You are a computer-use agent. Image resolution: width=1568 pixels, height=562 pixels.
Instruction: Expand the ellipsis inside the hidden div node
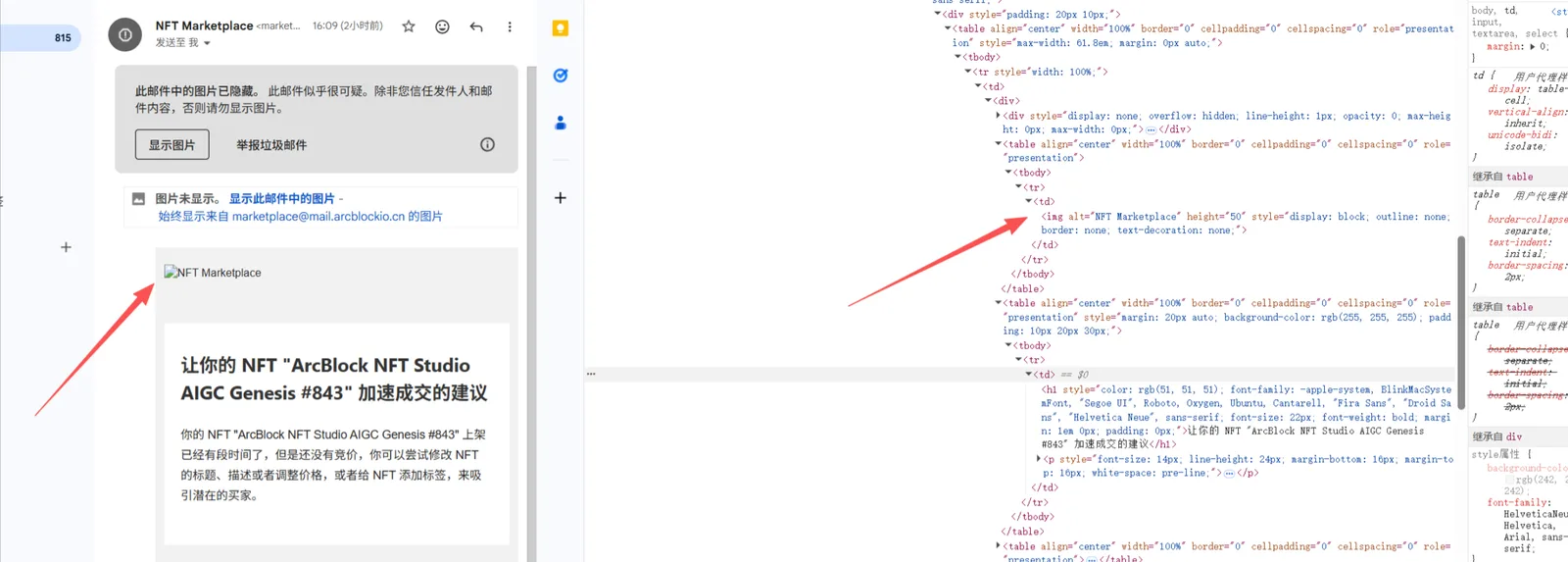click(x=1151, y=129)
